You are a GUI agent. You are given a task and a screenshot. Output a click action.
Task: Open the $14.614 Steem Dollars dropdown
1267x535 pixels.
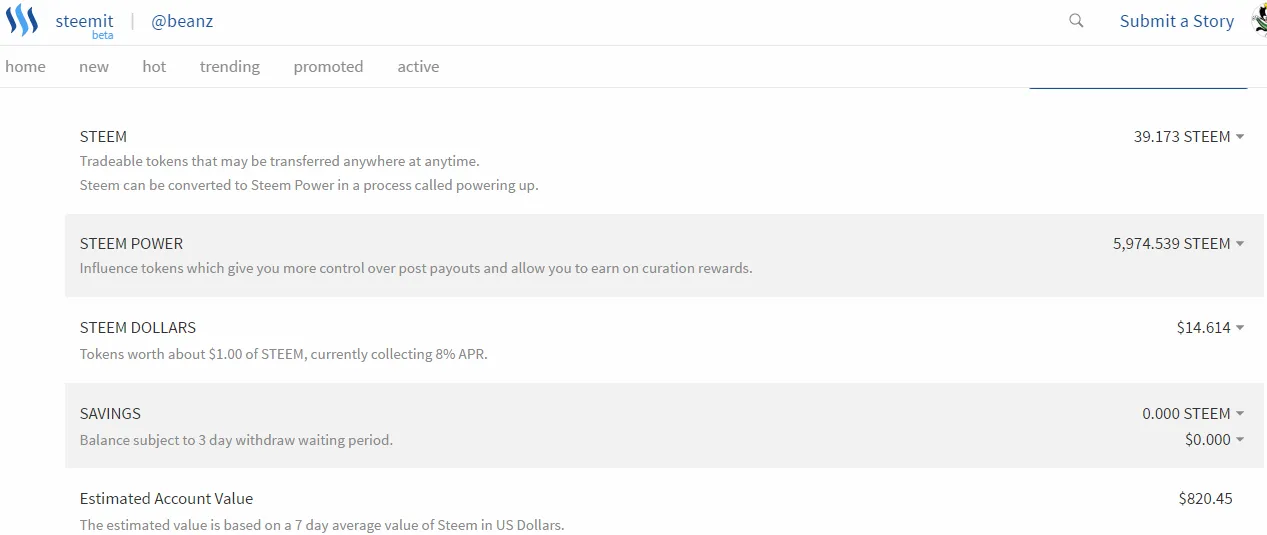tap(1211, 328)
